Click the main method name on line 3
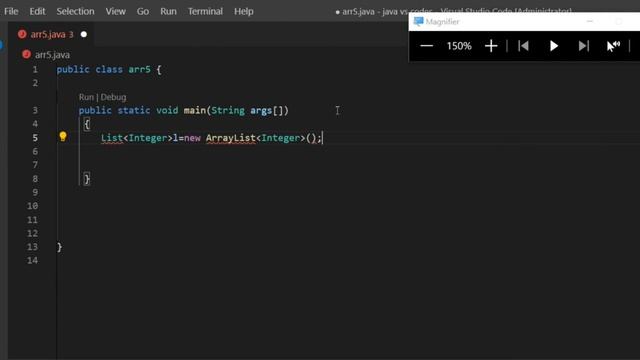 click(x=194, y=110)
